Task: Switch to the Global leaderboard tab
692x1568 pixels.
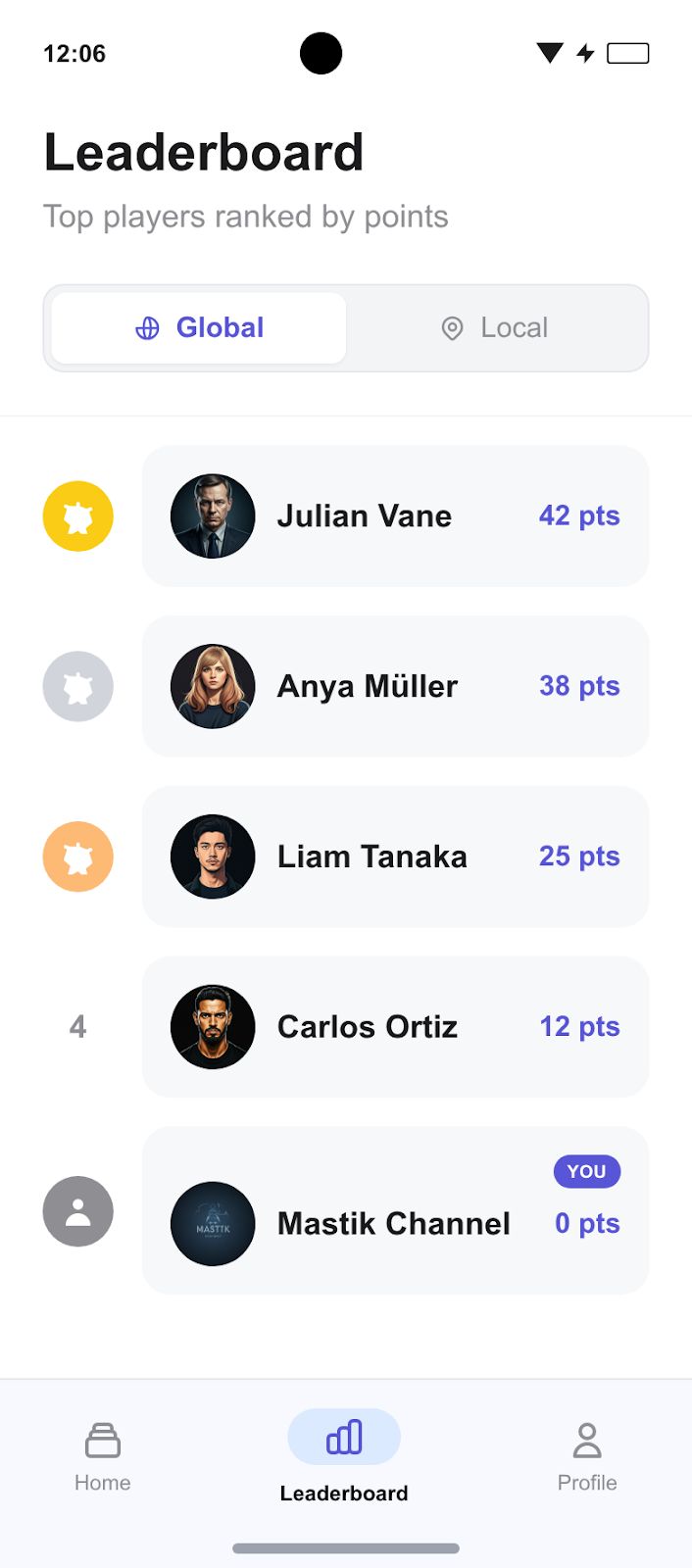Action: point(196,328)
